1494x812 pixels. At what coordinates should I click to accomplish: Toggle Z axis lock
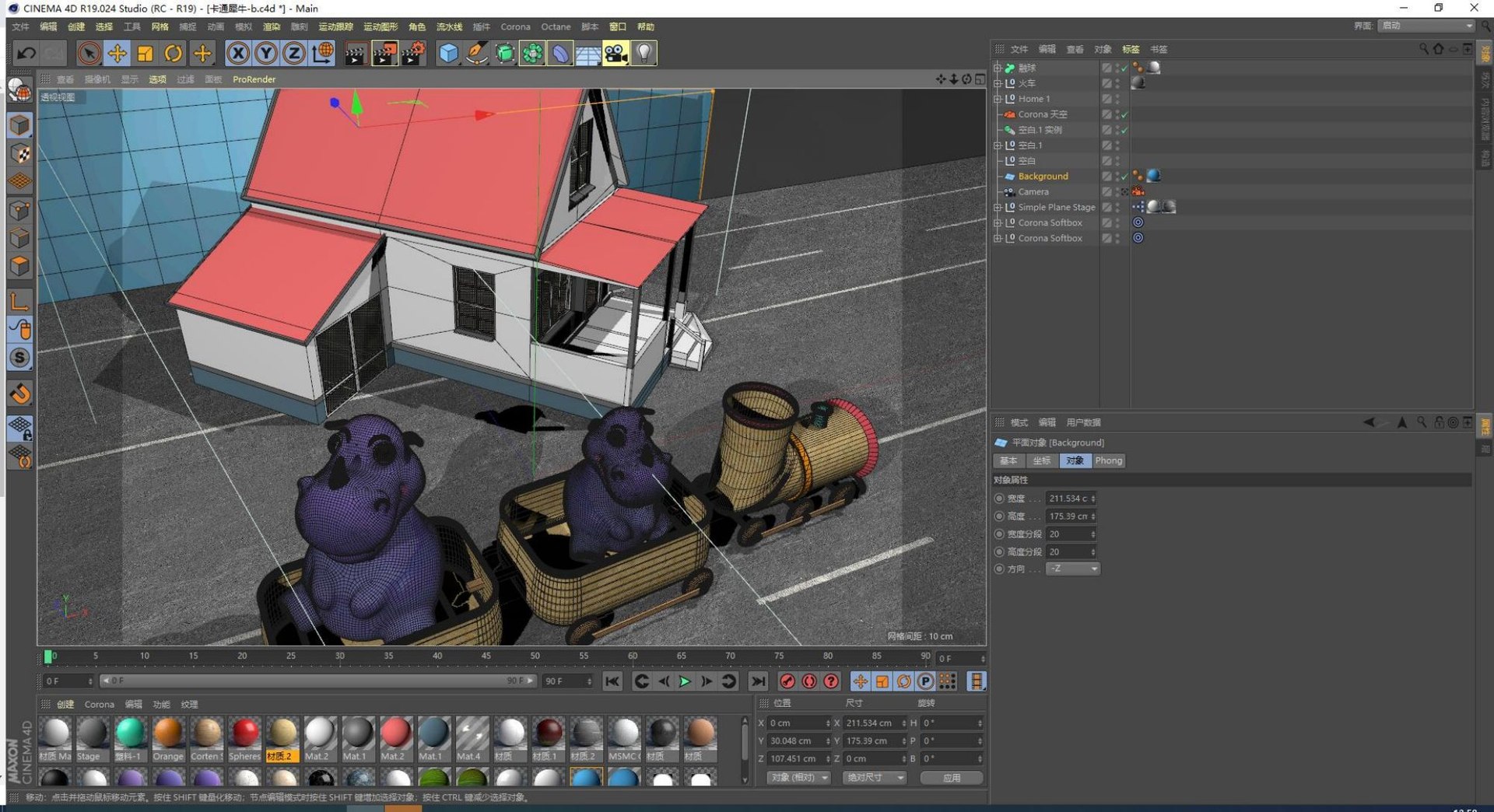click(x=293, y=53)
